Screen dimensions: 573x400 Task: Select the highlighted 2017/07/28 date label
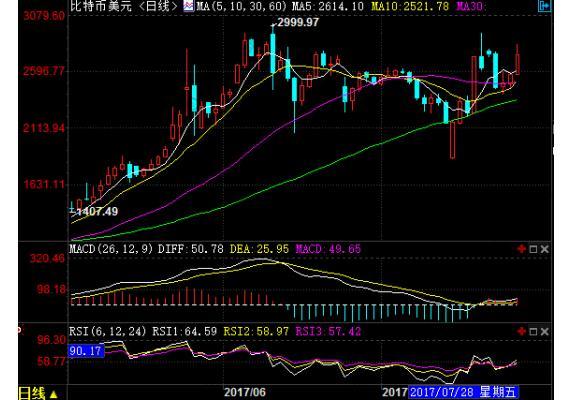463,392
